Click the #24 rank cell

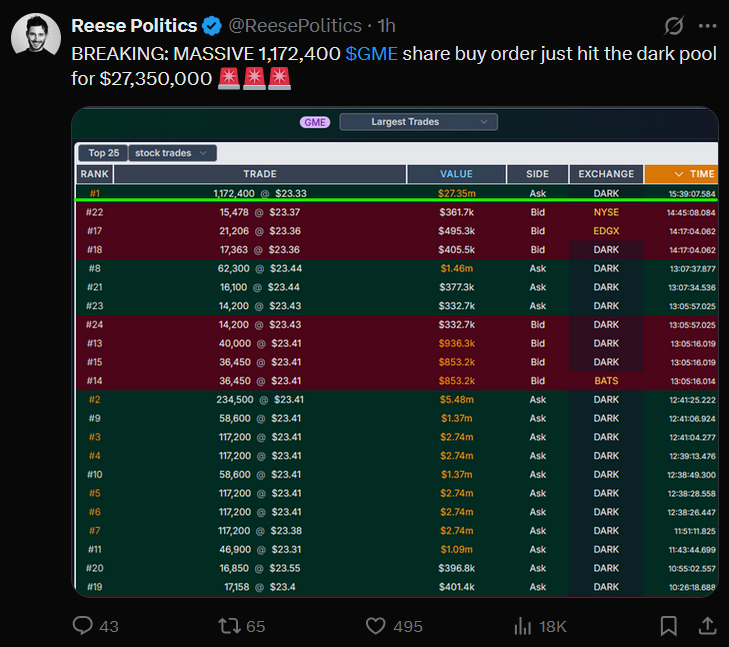(94, 324)
